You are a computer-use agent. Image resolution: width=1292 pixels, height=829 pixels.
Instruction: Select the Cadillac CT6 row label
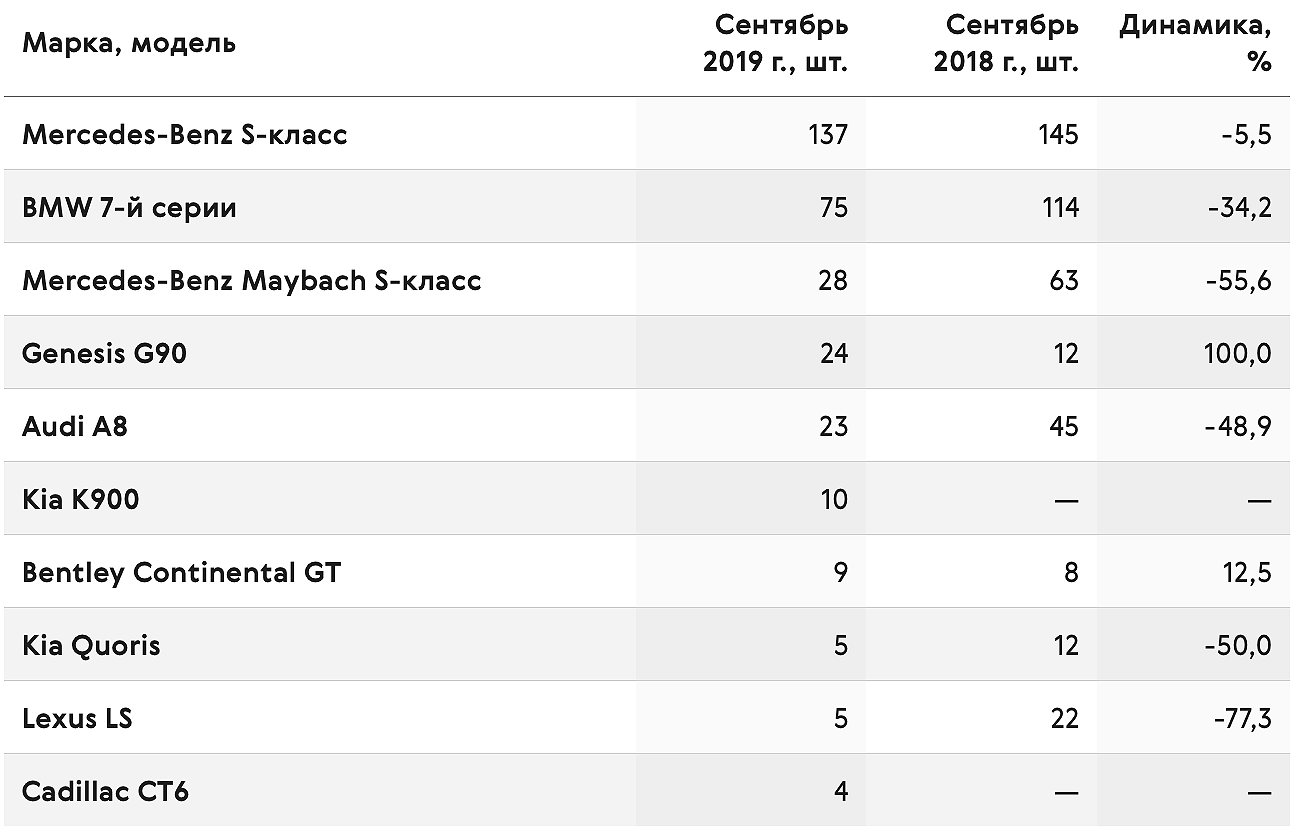click(x=105, y=791)
